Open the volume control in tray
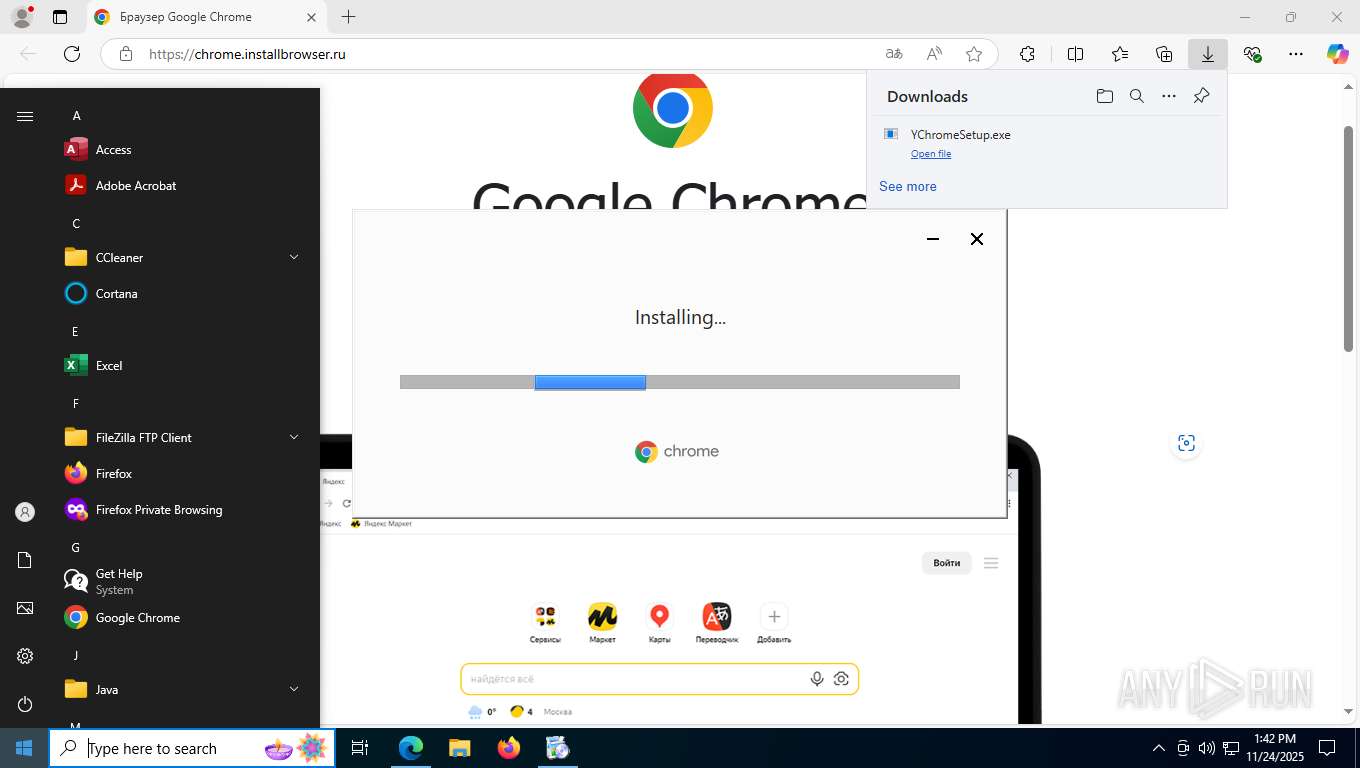Screen dimensions: 1360x768 click(1207, 748)
